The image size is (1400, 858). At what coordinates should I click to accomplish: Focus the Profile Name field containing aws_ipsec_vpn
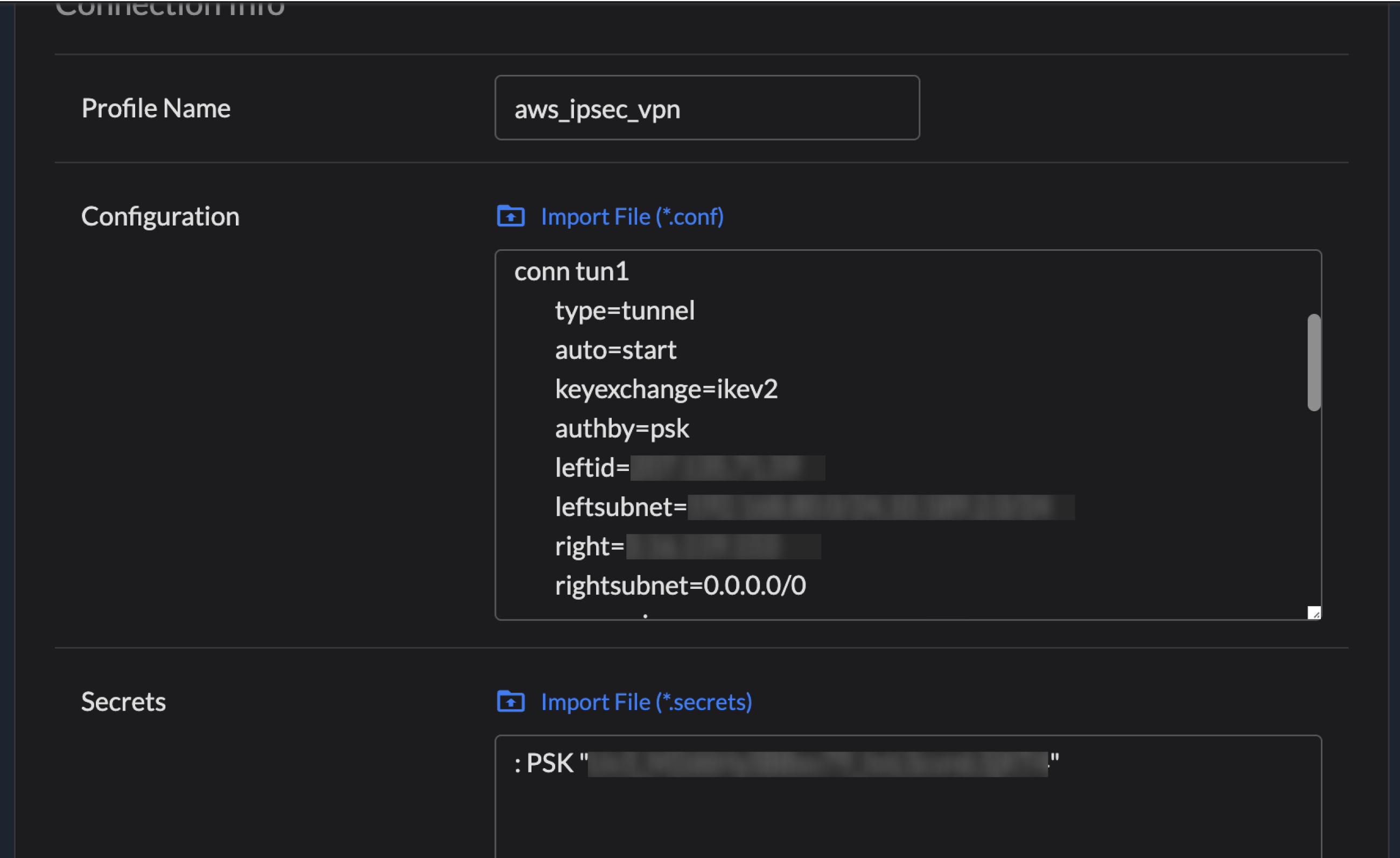tap(706, 108)
